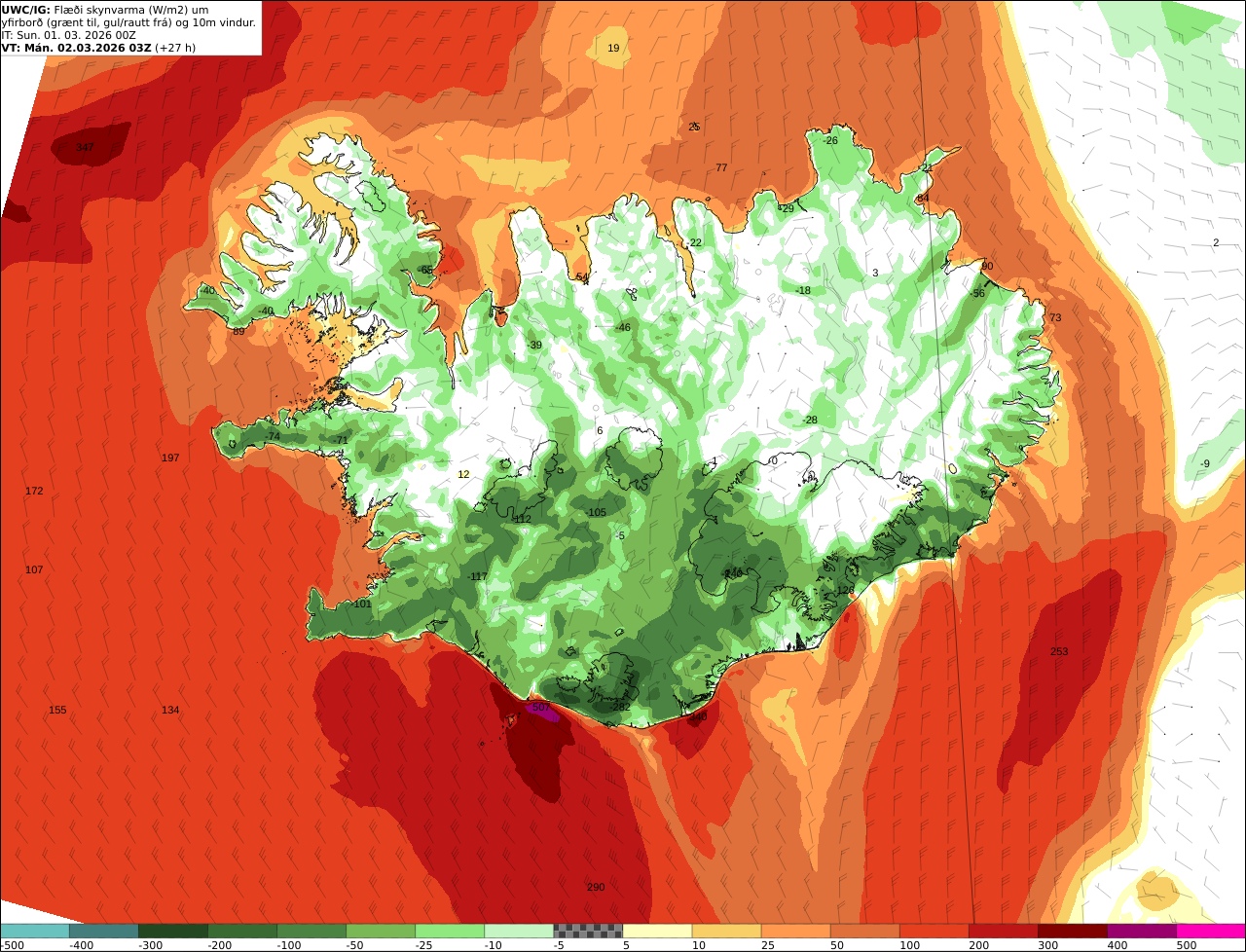Click the value -28 on the map
Image resolution: width=1246 pixels, height=952 pixels.
pyautogui.click(x=809, y=421)
